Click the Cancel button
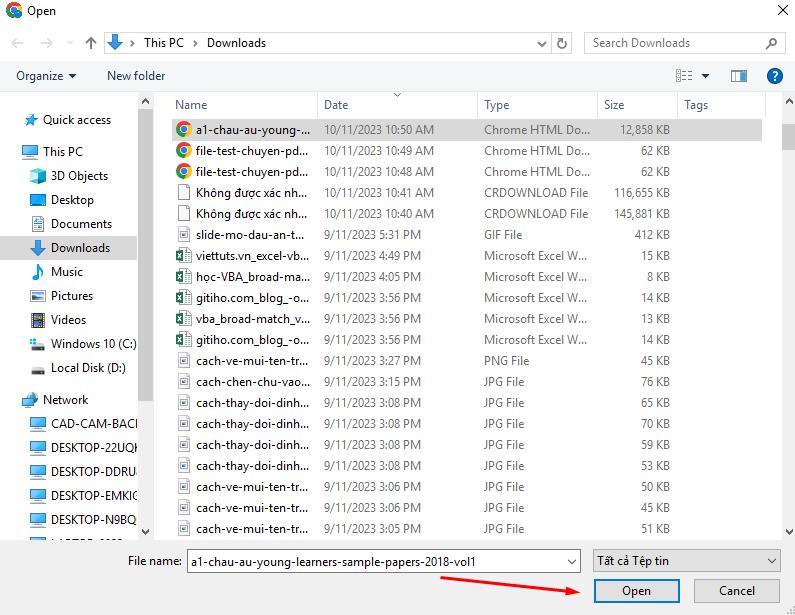Viewport: 795px width, 615px height. [x=736, y=591]
